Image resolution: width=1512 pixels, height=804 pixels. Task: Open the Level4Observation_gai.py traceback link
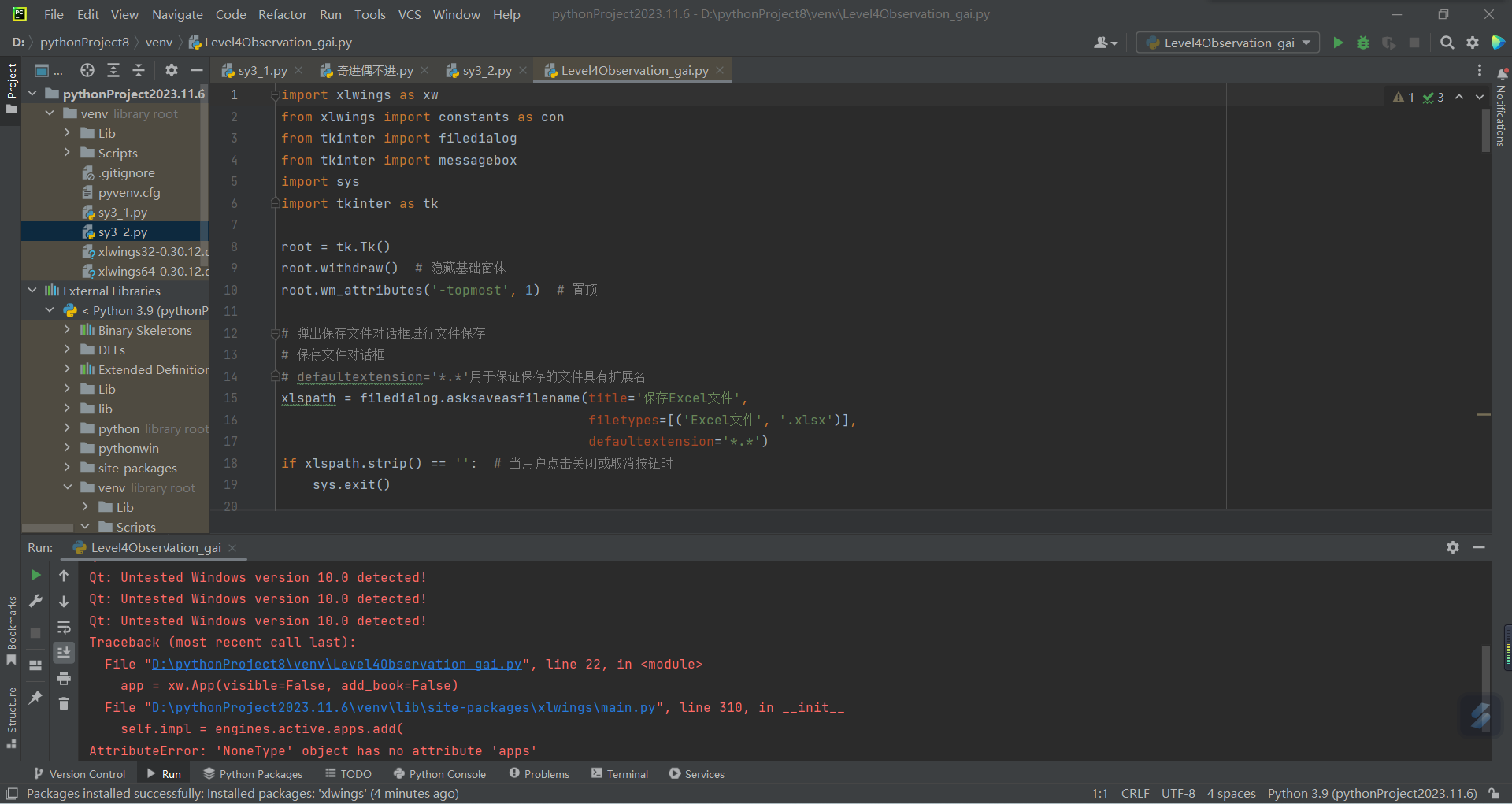pyautogui.click(x=336, y=665)
